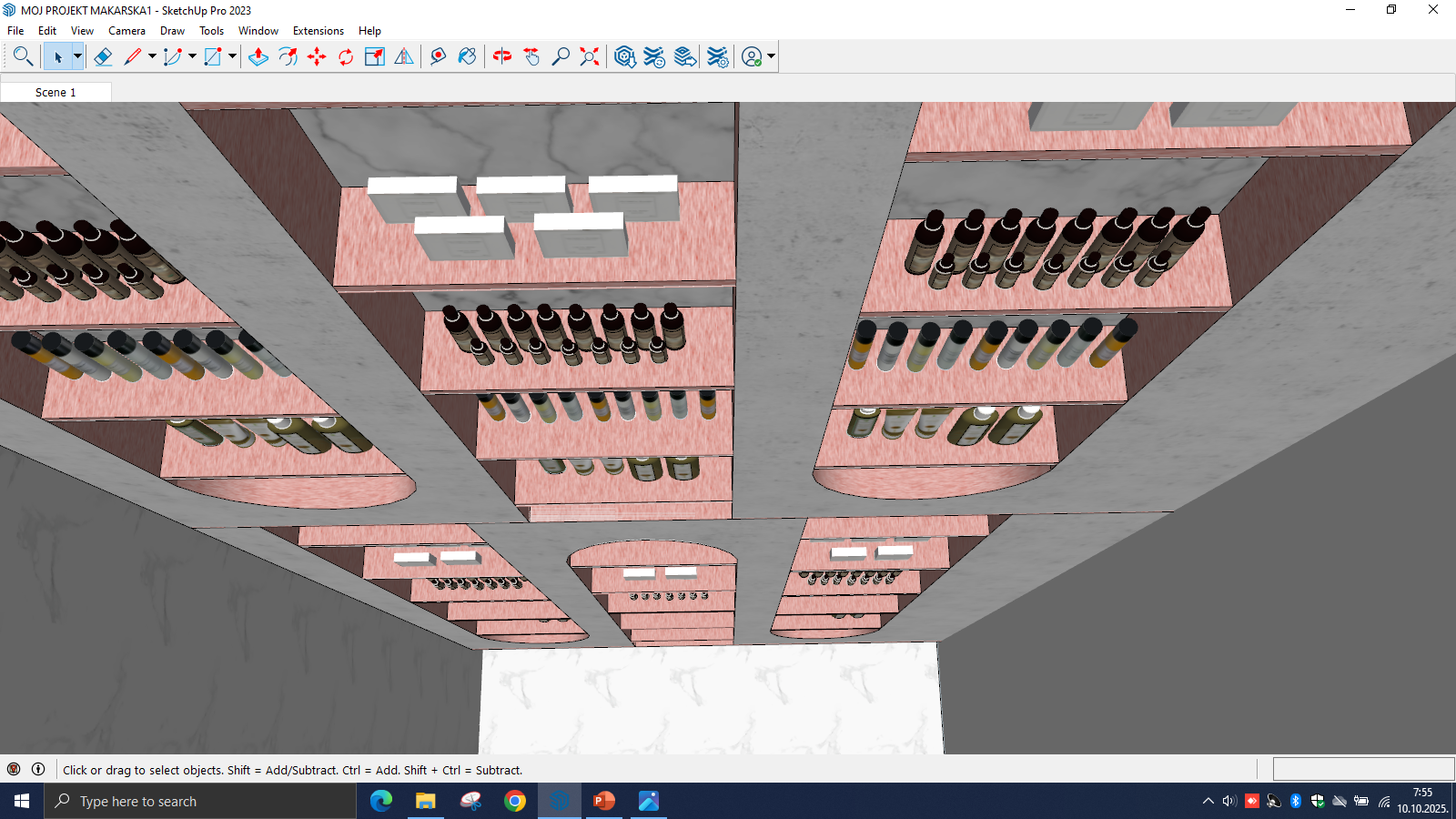Open PowerPoint from the taskbar
The image size is (1456, 819).
[603, 801]
